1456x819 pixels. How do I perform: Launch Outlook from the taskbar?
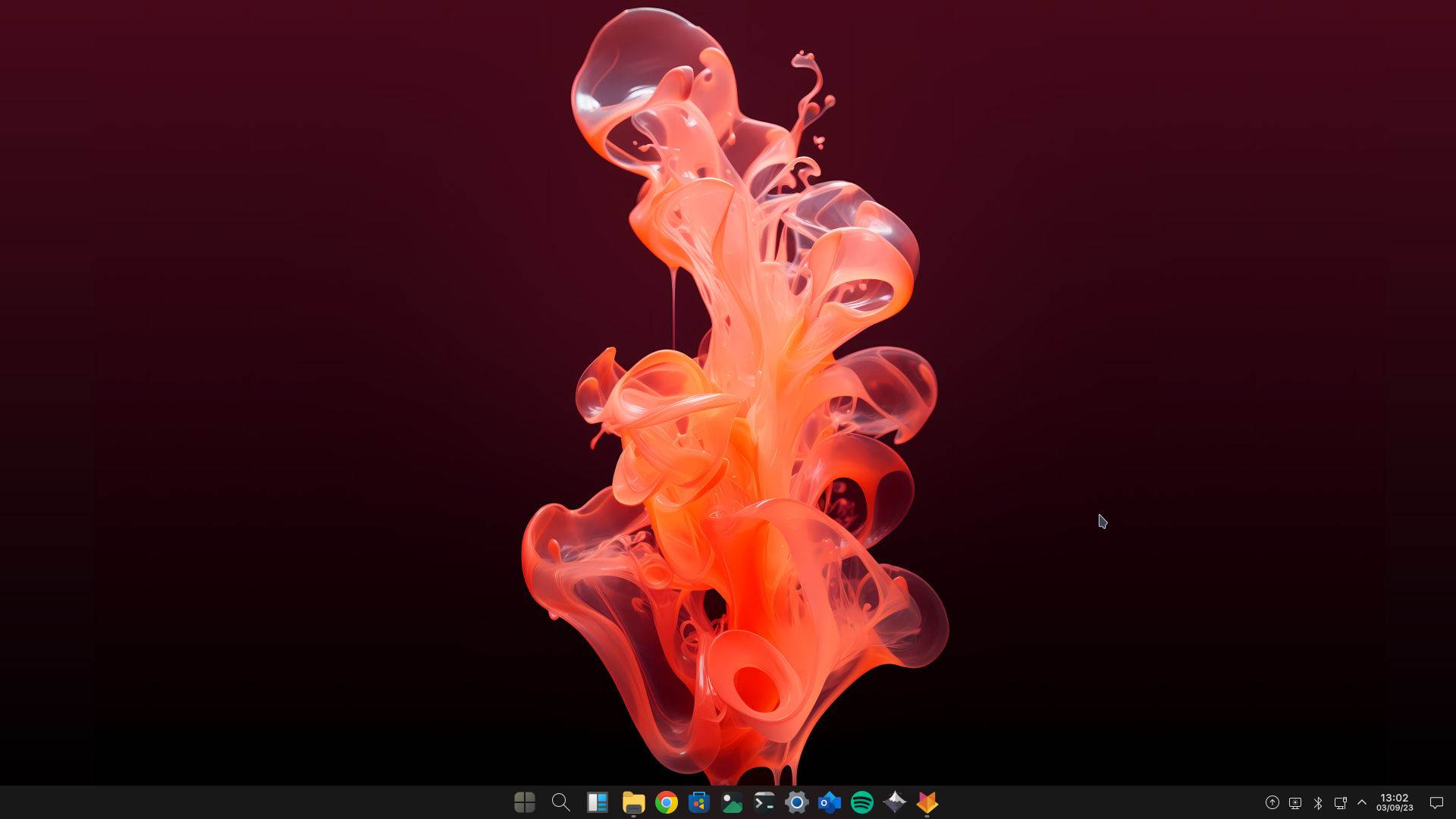click(830, 802)
